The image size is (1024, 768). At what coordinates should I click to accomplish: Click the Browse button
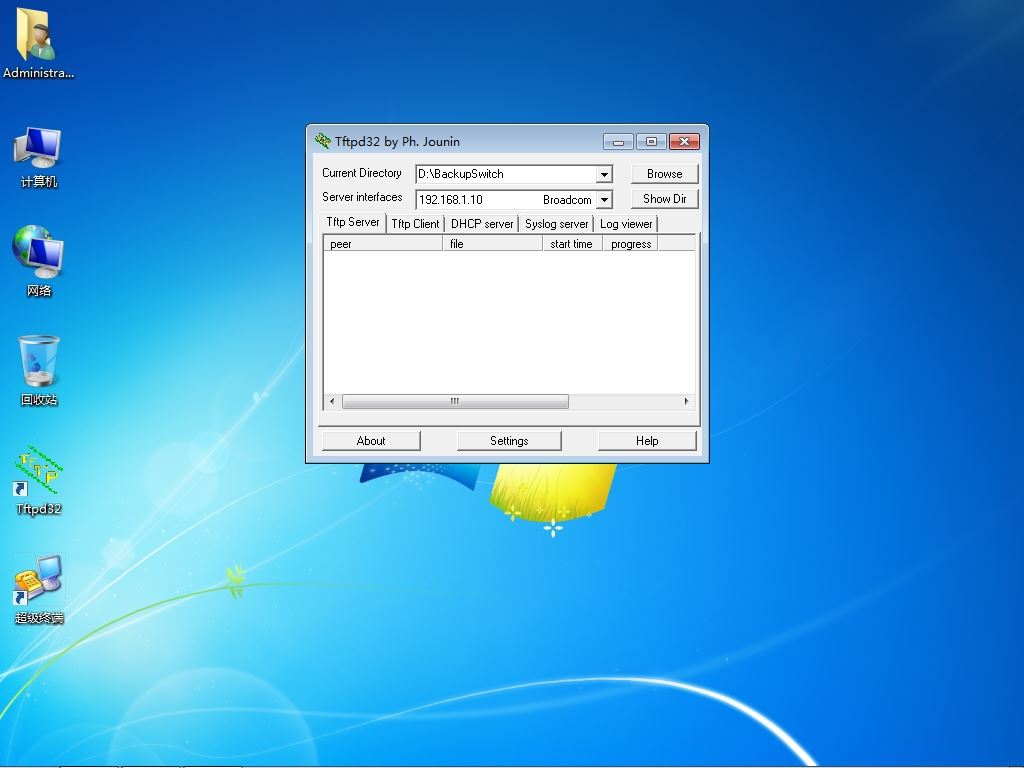[x=664, y=174]
